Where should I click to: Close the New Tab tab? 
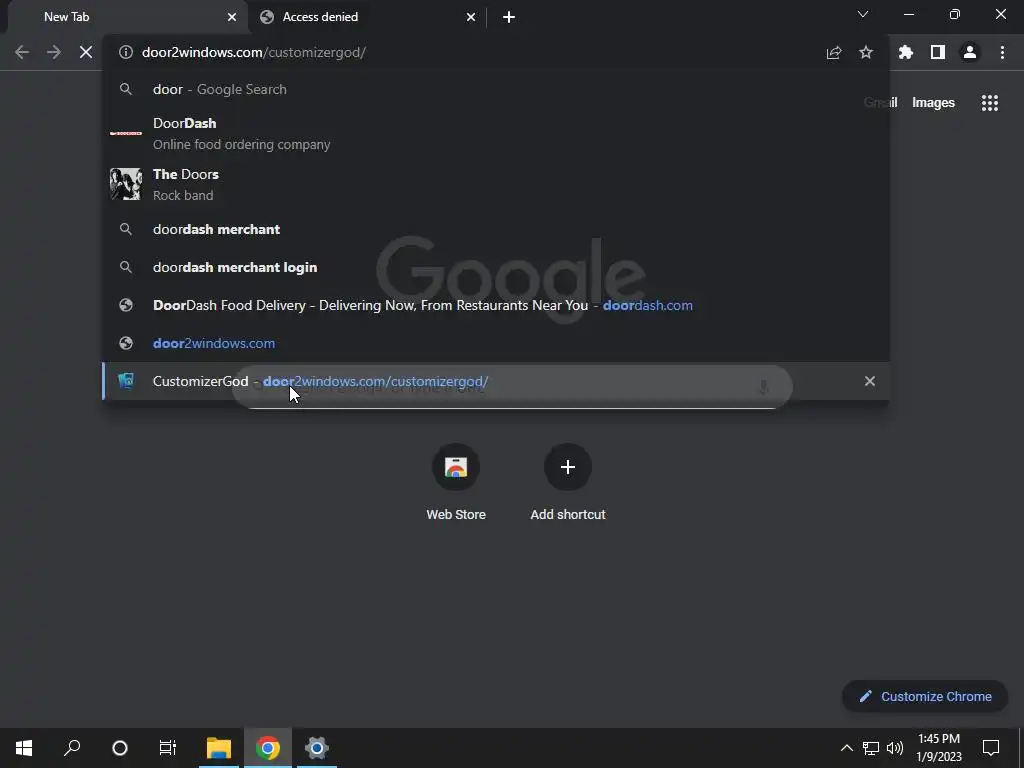[x=232, y=17]
